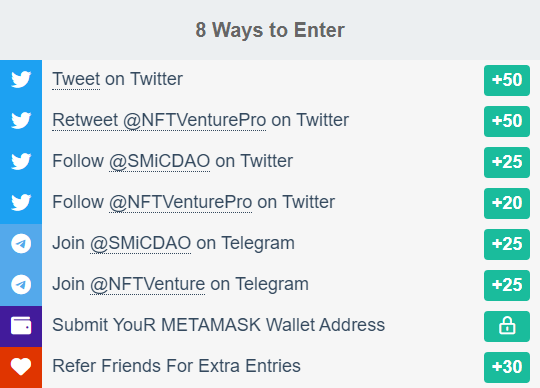Click +20 badge for Follow @NFTVenturePro
This screenshot has height=388, width=540.
(507, 203)
